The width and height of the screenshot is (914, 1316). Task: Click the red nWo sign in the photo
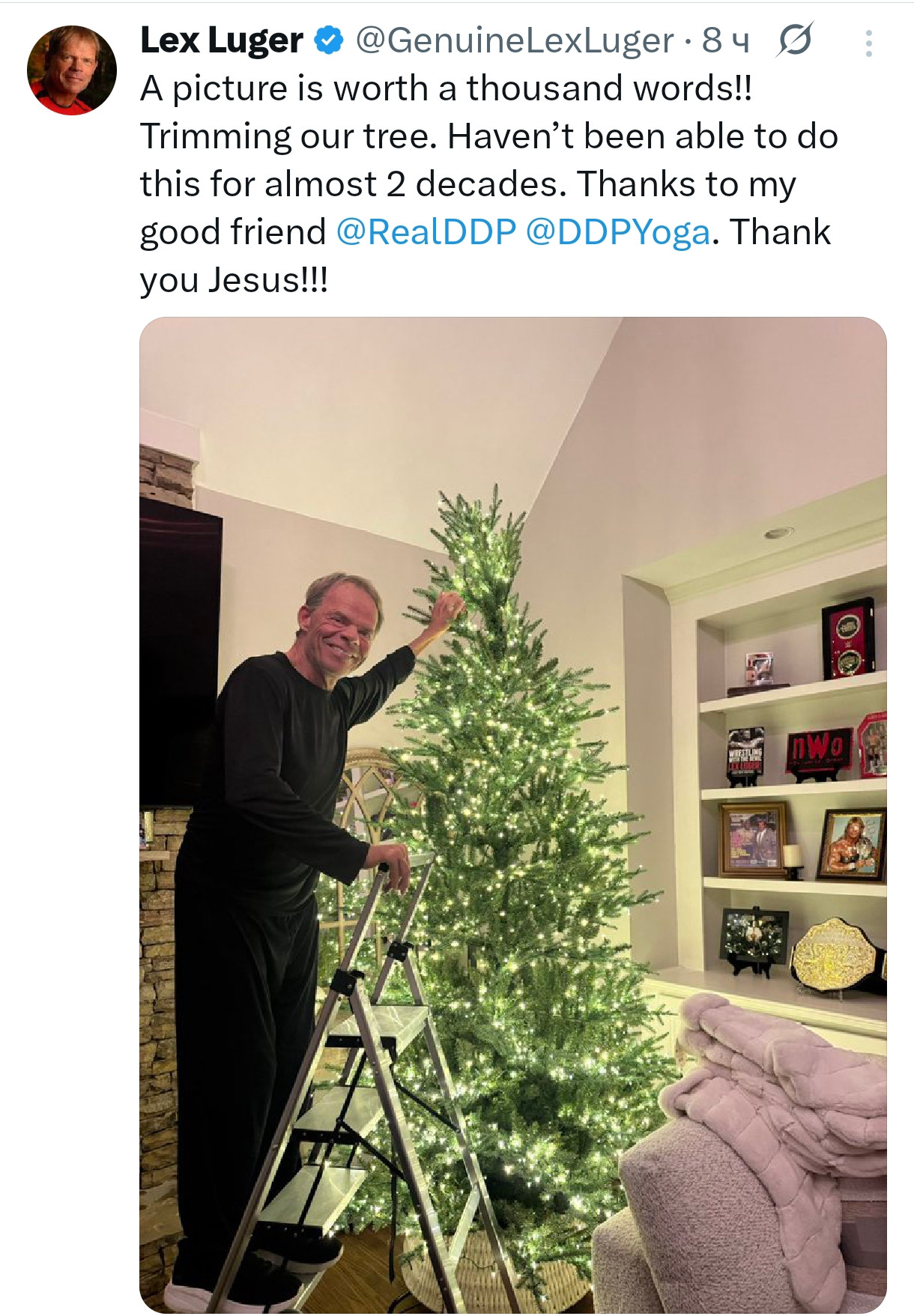point(818,748)
